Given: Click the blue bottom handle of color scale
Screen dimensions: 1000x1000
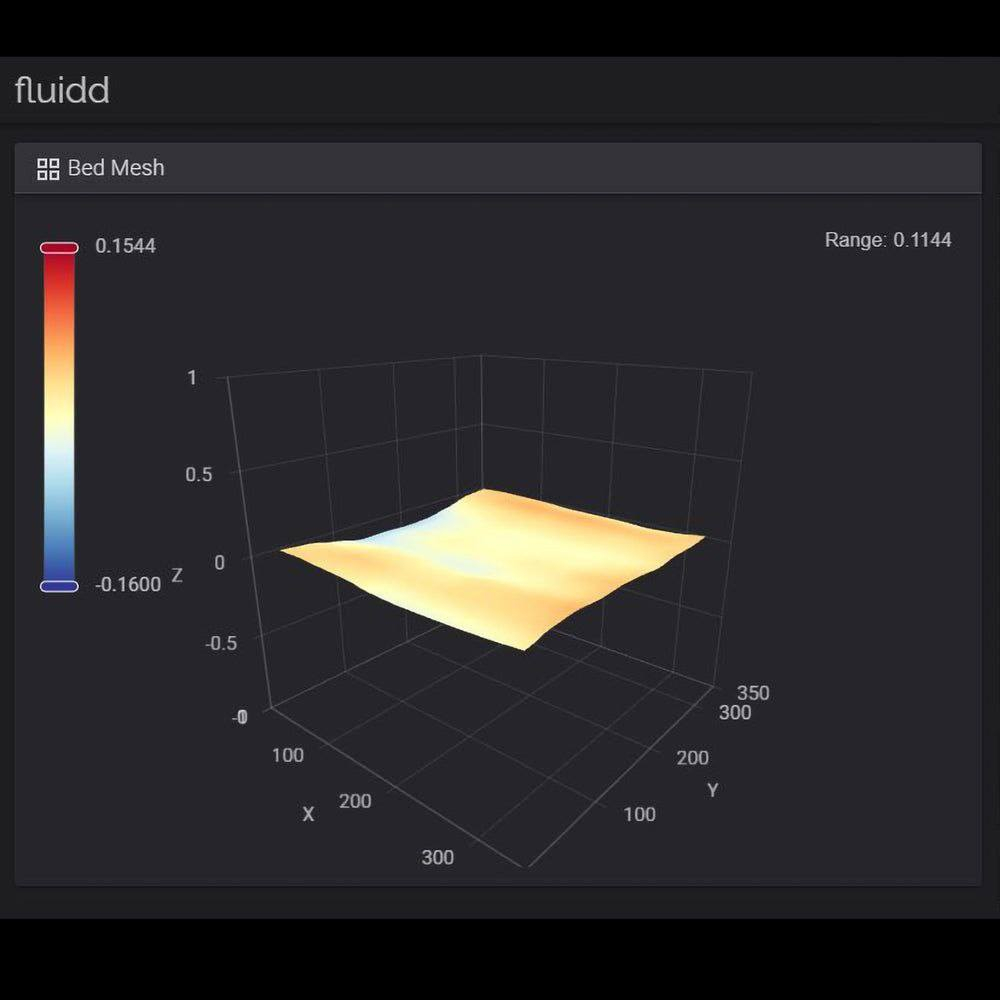Looking at the screenshot, I should (x=59, y=586).
